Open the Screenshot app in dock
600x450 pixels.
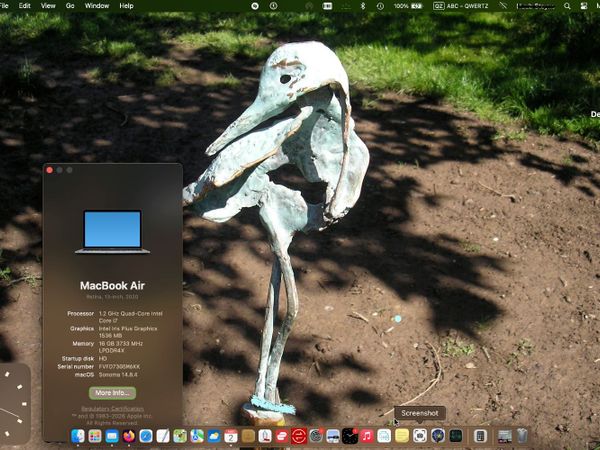click(420, 436)
